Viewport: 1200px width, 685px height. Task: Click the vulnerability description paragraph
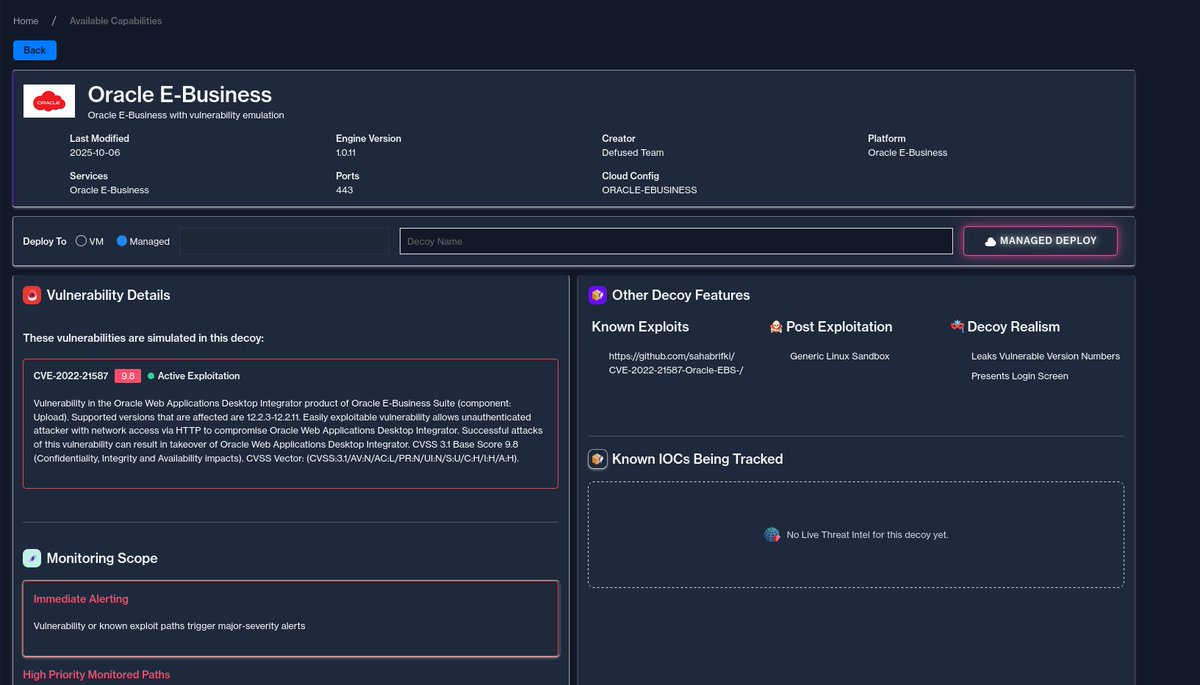click(x=290, y=430)
